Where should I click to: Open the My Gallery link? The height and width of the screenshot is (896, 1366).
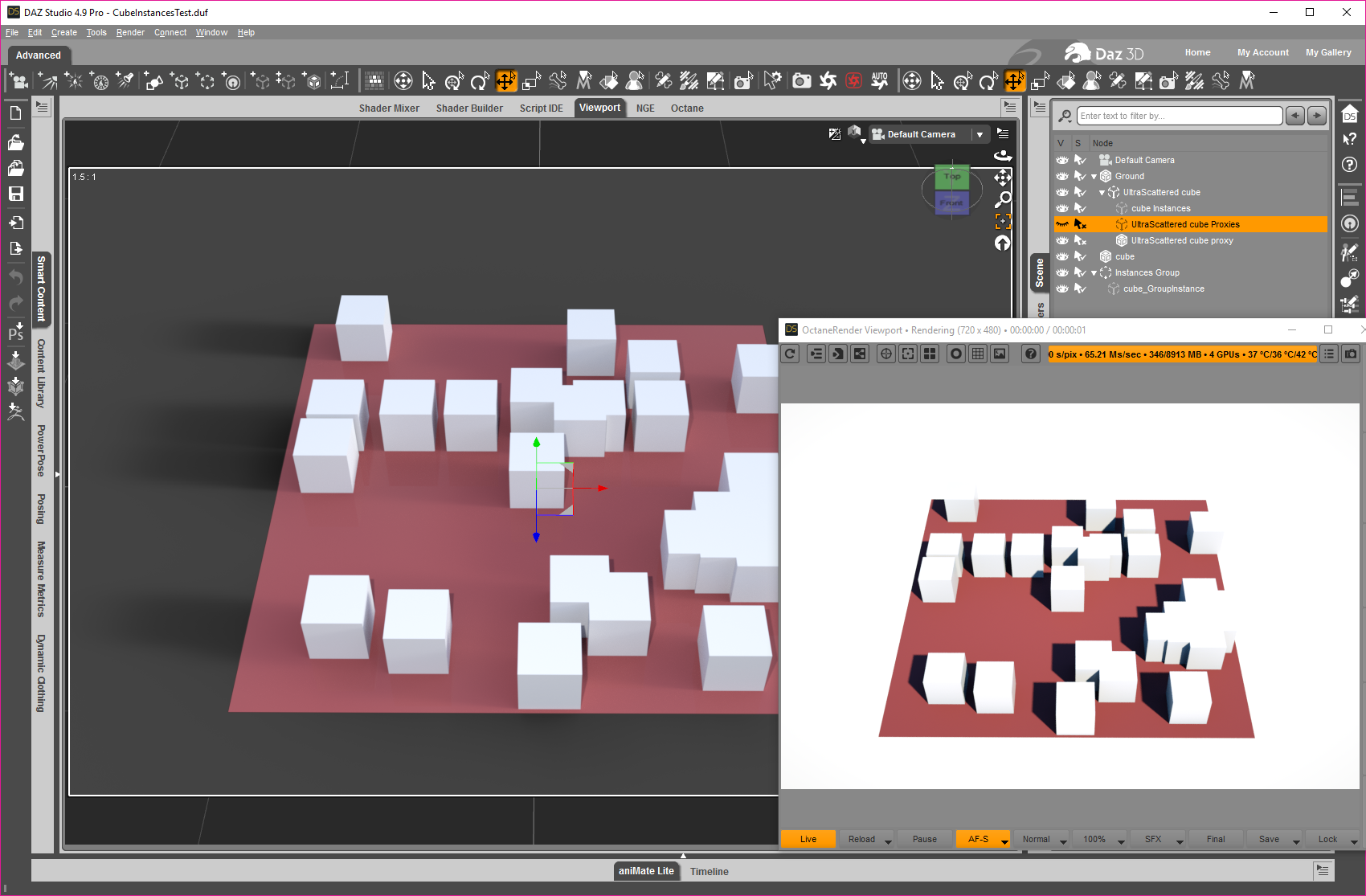pyautogui.click(x=1328, y=53)
